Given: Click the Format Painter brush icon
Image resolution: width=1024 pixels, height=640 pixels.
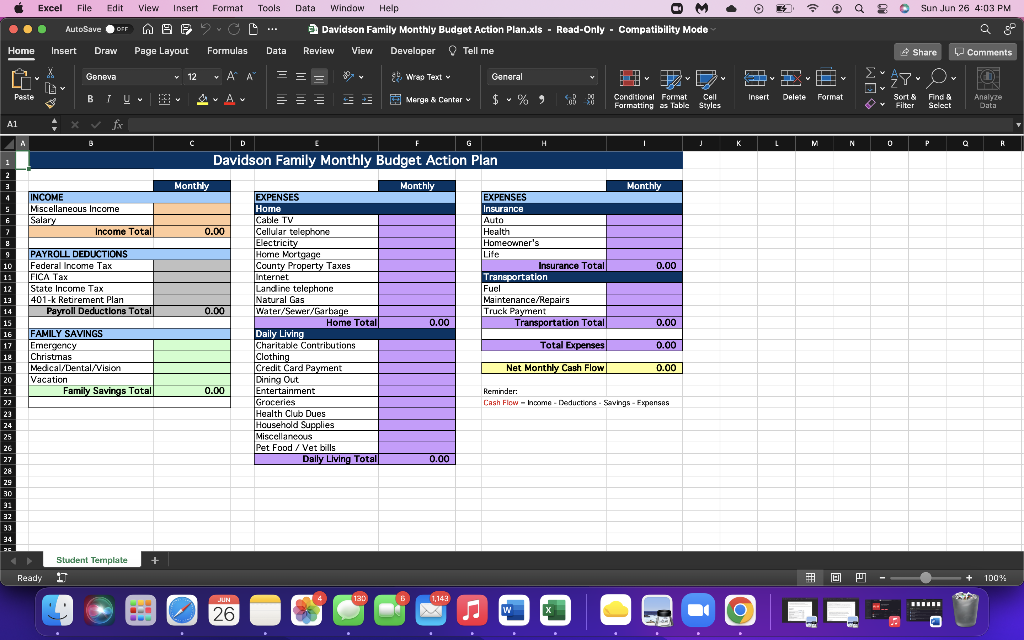Looking at the screenshot, I should point(50,103).
